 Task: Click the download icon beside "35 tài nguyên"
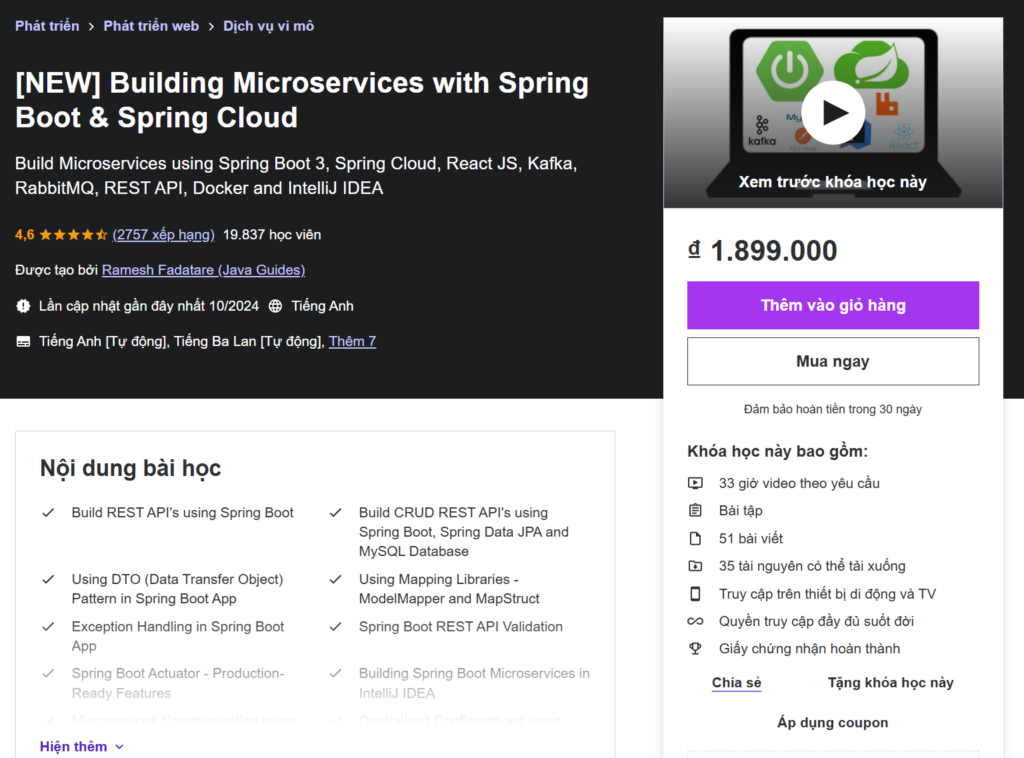pos(695,566)
